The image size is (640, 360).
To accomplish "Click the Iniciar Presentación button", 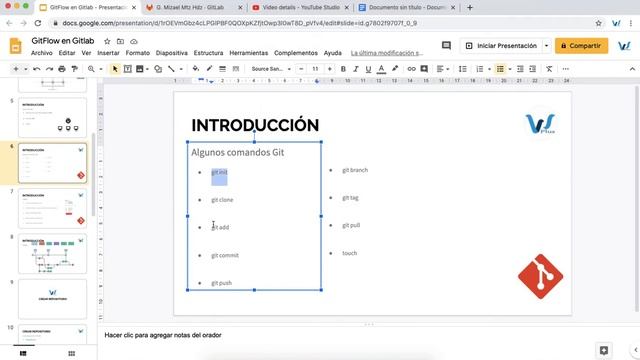I will pyautogui.click(x=501, y=46).
